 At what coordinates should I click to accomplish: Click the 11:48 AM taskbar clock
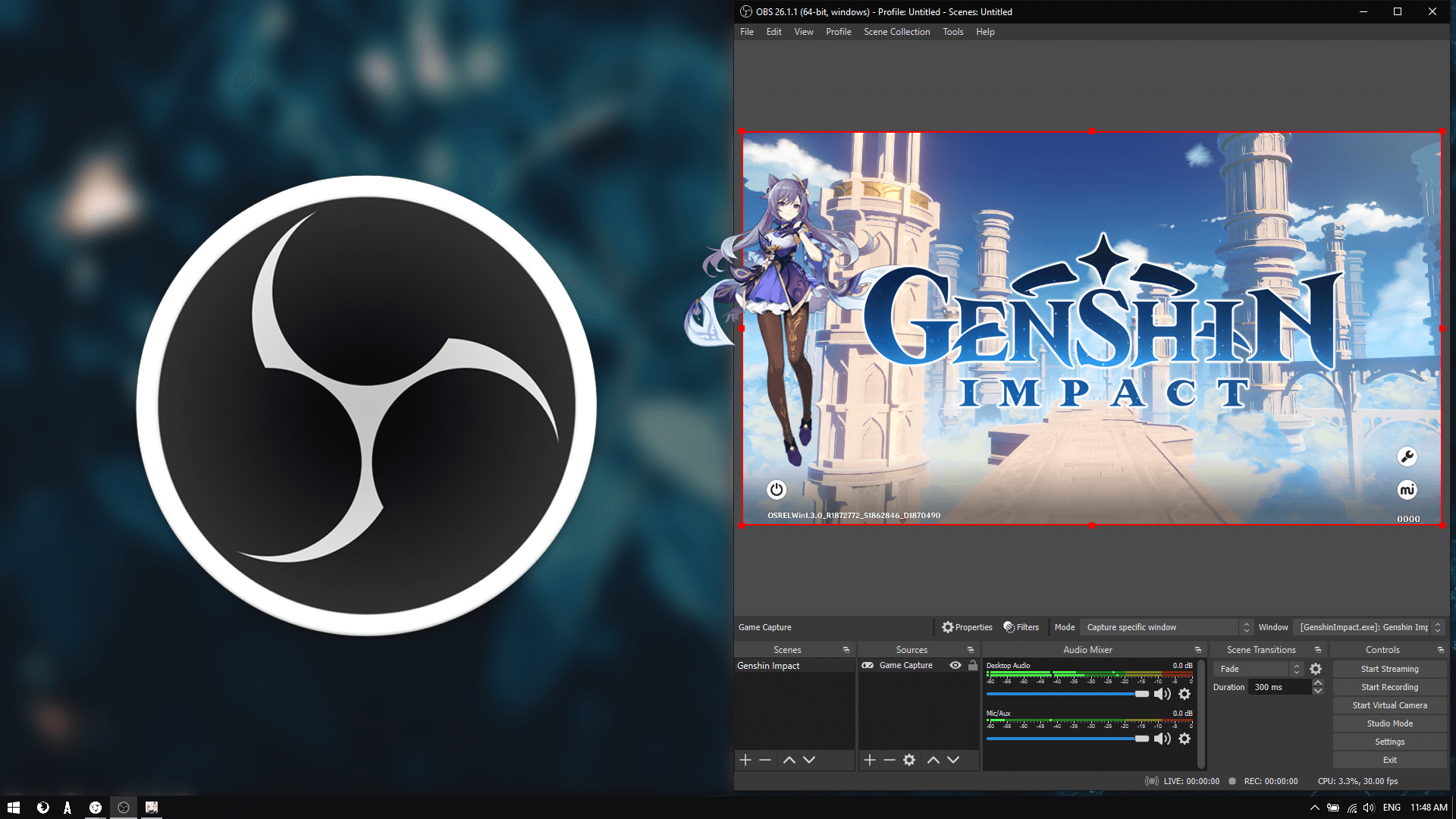click(x=1429, y=808)
